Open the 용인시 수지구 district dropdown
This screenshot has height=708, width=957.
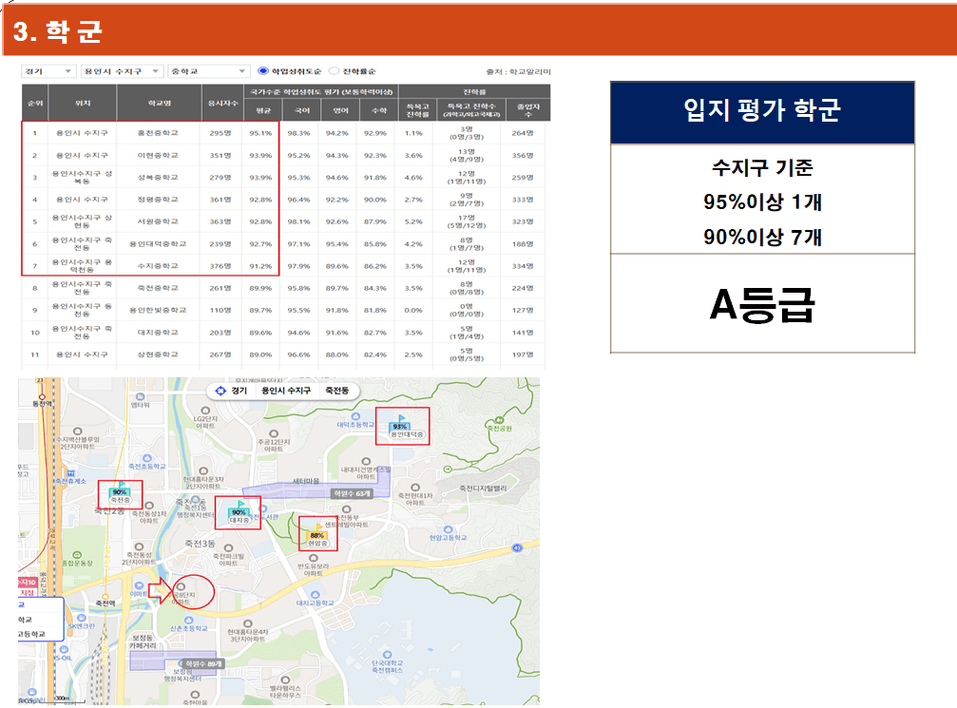pos(122,71)
